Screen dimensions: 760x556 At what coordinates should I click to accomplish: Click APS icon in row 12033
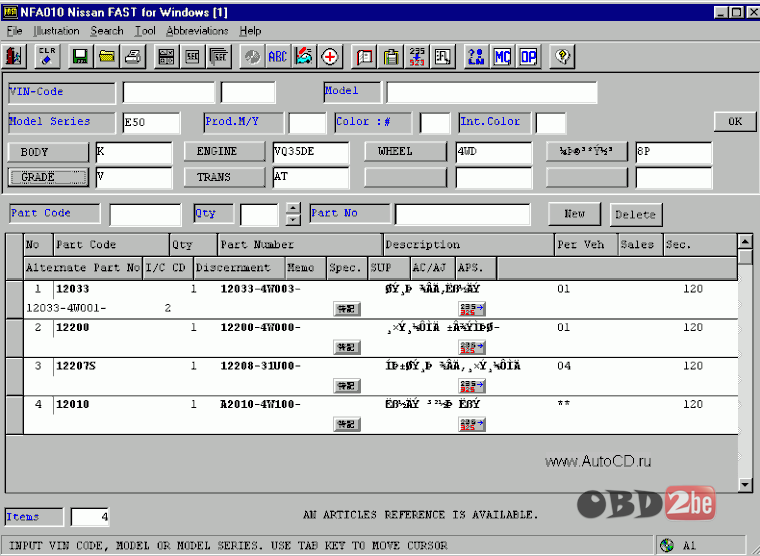coord(472,308)
